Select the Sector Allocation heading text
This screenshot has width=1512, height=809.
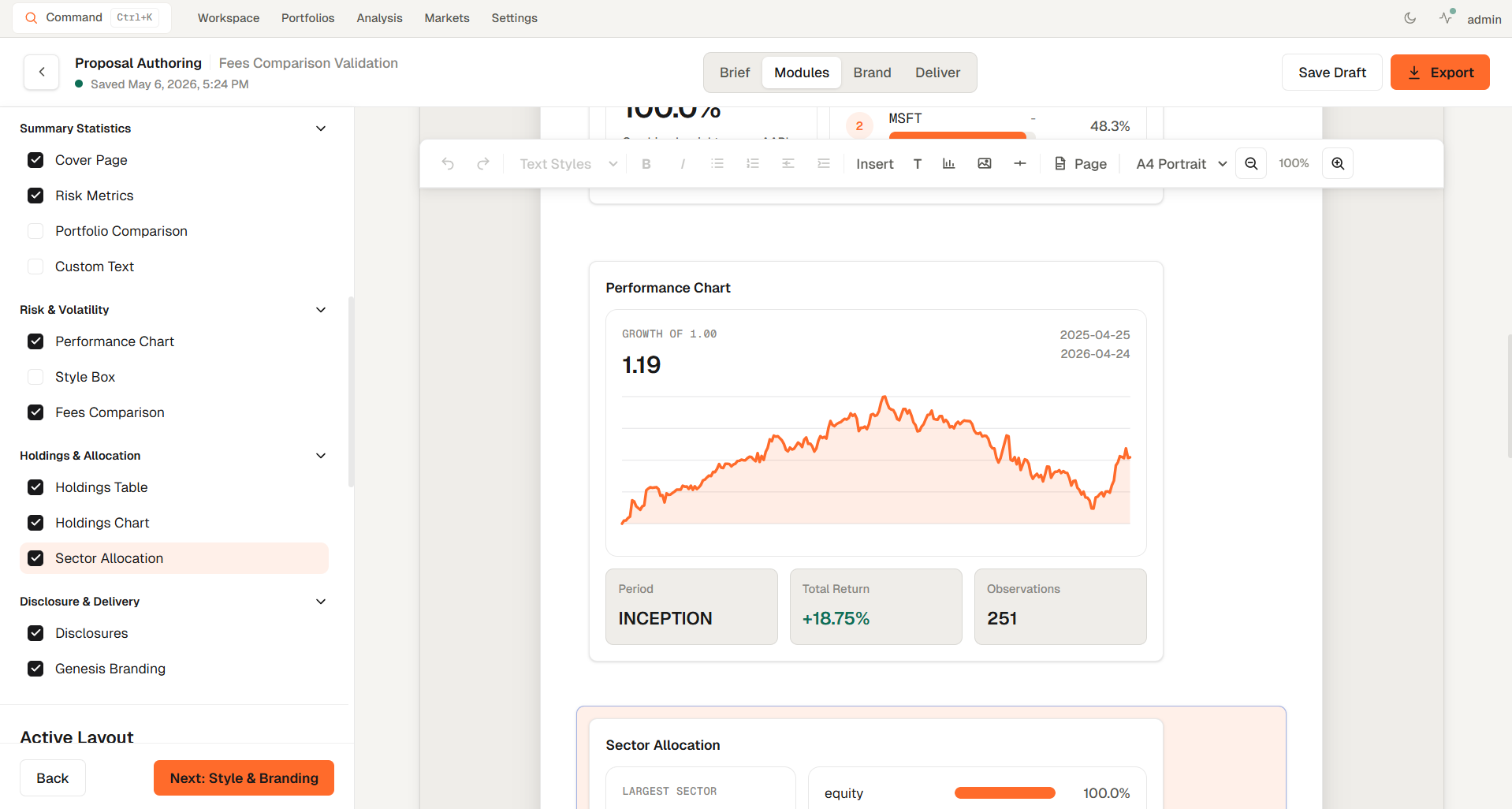pos(663,745)
